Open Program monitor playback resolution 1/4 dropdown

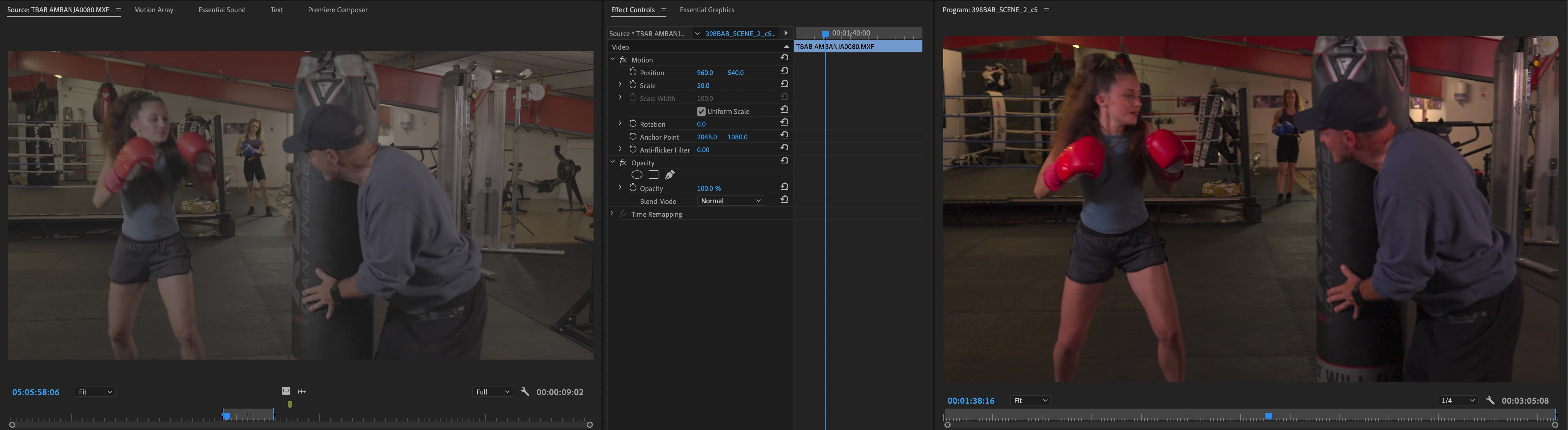(1457, 400)
